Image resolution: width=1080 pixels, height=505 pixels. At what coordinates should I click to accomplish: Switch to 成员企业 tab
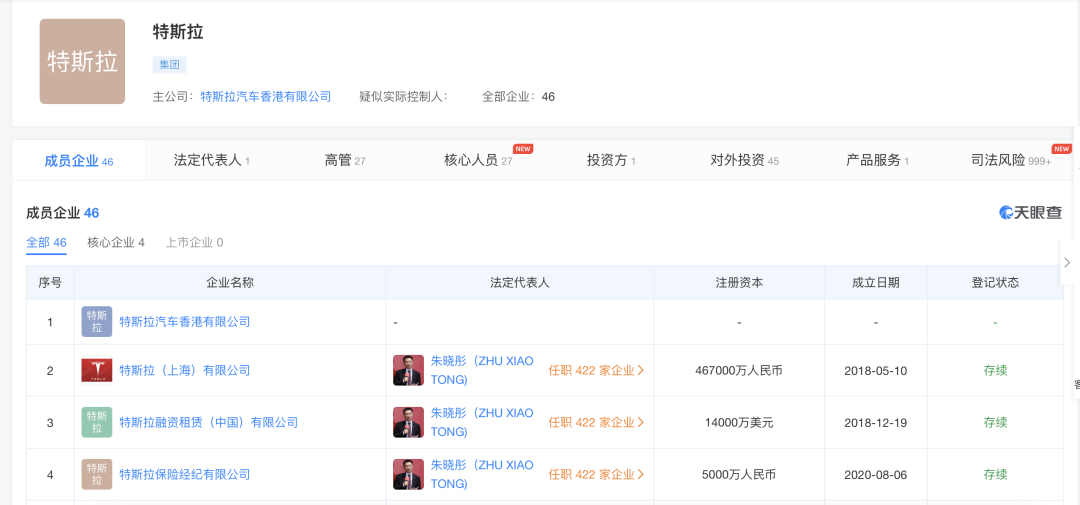coord(79,161)
